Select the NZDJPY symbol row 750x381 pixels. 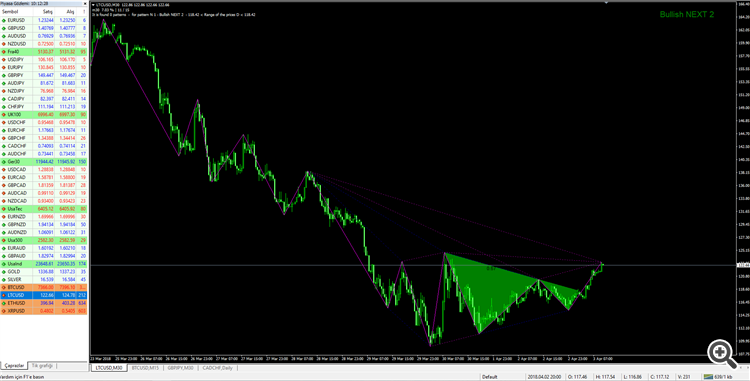(44, 91)
